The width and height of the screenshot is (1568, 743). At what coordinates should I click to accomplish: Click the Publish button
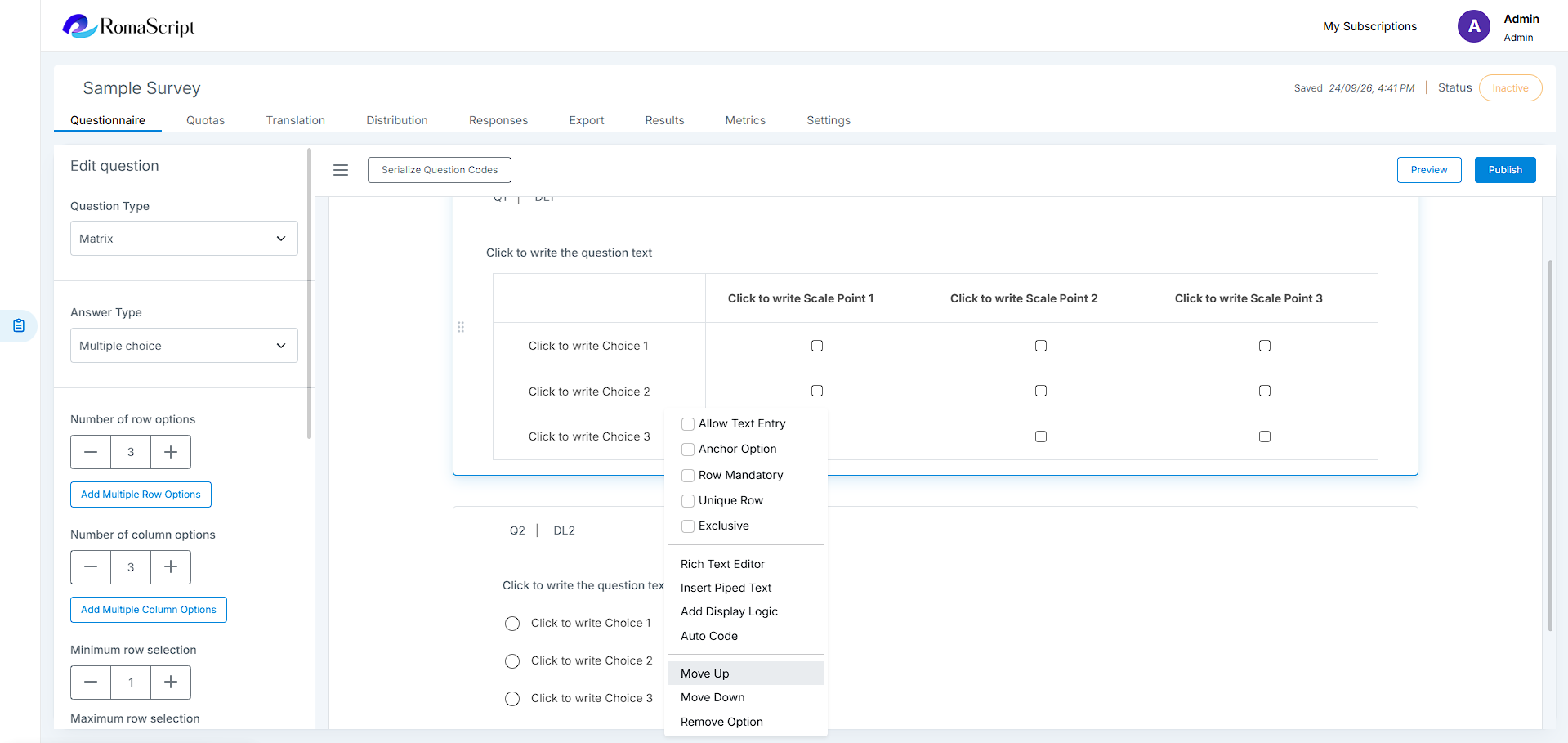pos(1505,170)
